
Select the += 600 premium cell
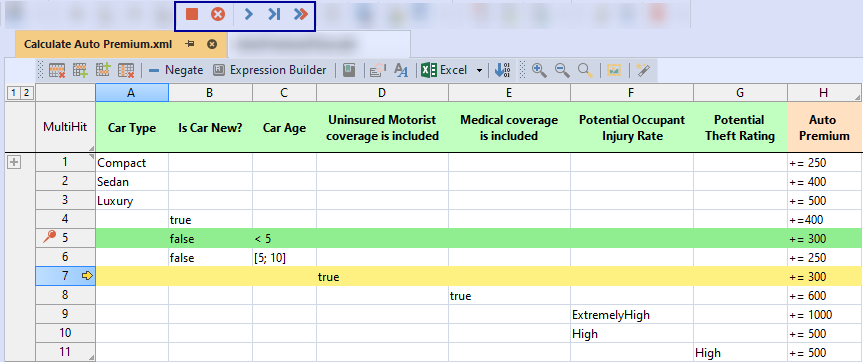tap(824, 296)
